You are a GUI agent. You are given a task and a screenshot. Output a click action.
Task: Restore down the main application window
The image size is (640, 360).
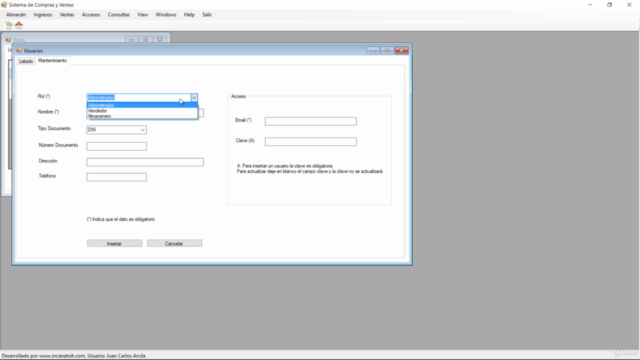click(609, 5)
